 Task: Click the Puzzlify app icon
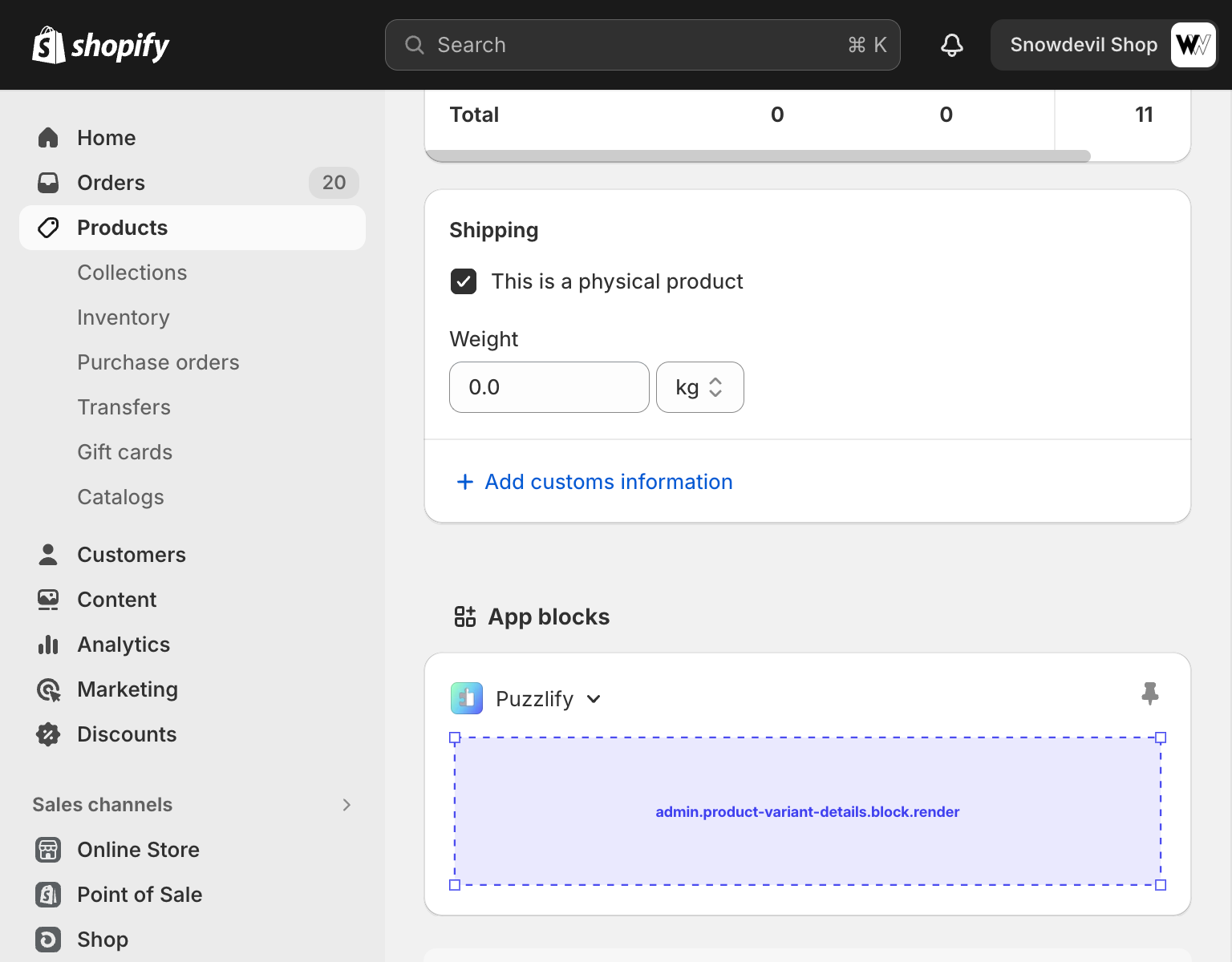[467, 698]
